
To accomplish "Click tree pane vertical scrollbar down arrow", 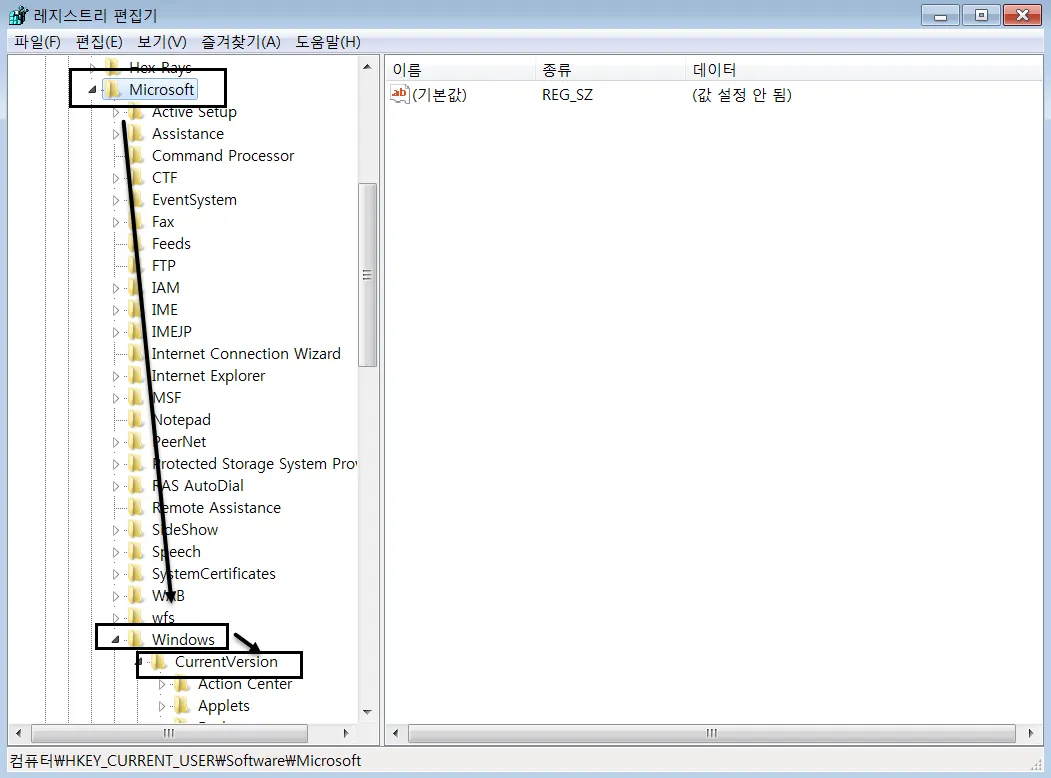I will (x=367, y=712).
